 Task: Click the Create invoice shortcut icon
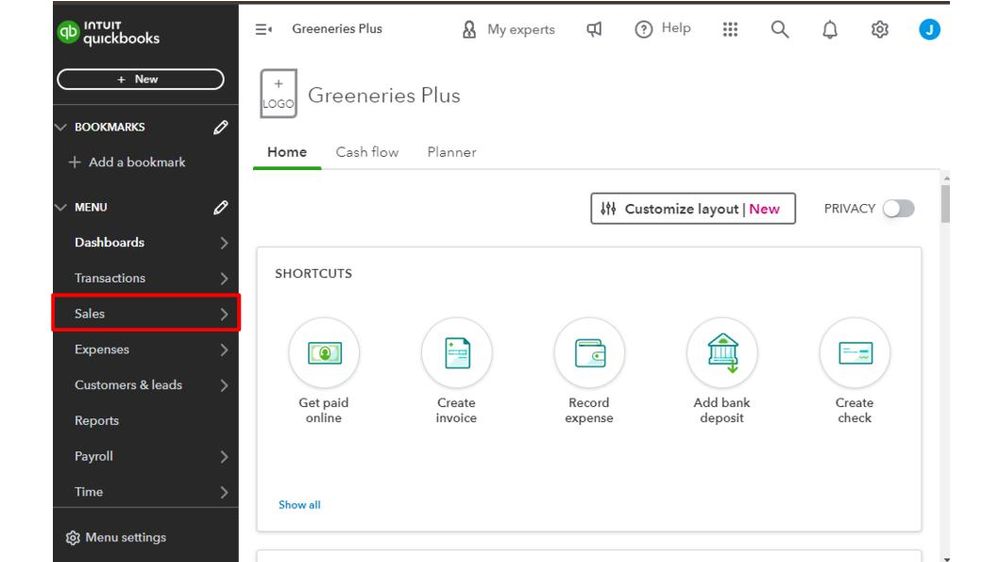pyautogui.click(x=457, y=353)
